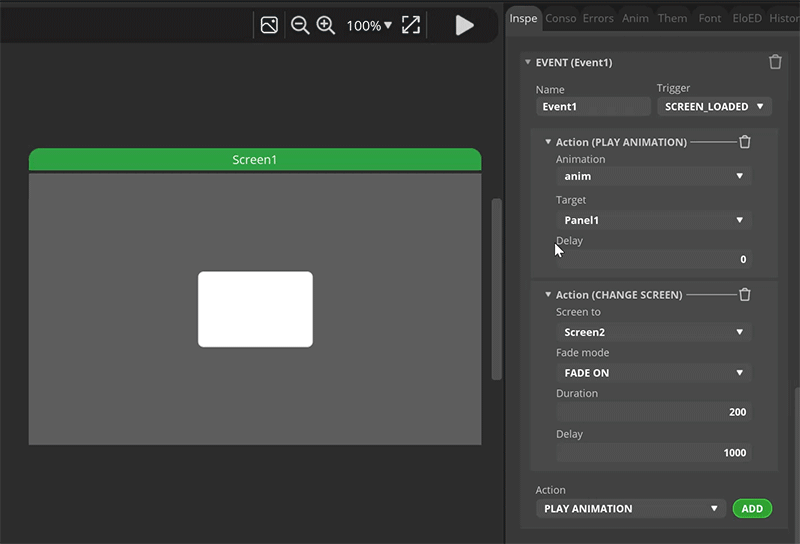Viewport: 800px width, 544px height.
Task: Zoom out with the minus magnifier
Action: click(299, 25)
